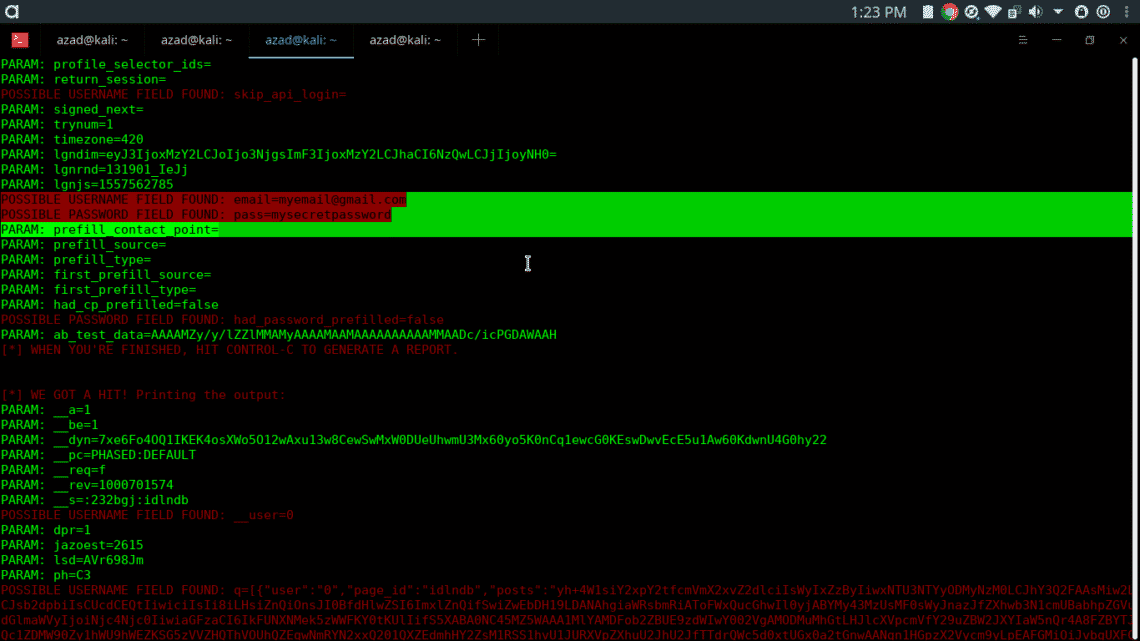The image size is (1140, 641).
Task: Add a new terminal tab with the plus icon
Action: click(478, 40)
